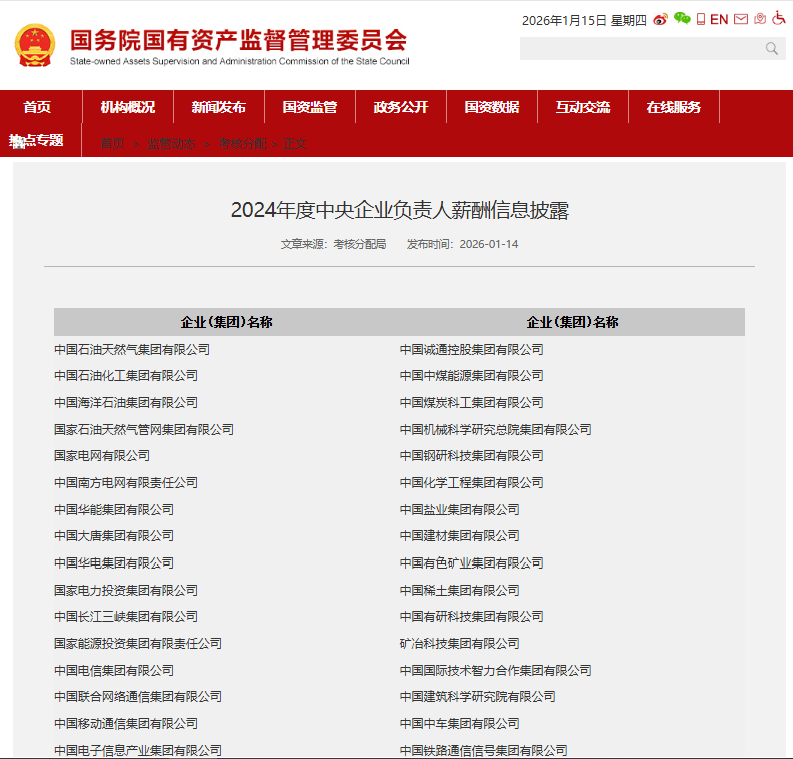Open 中国煤炭科工集团有限公司 link

[x=471, y=403]
